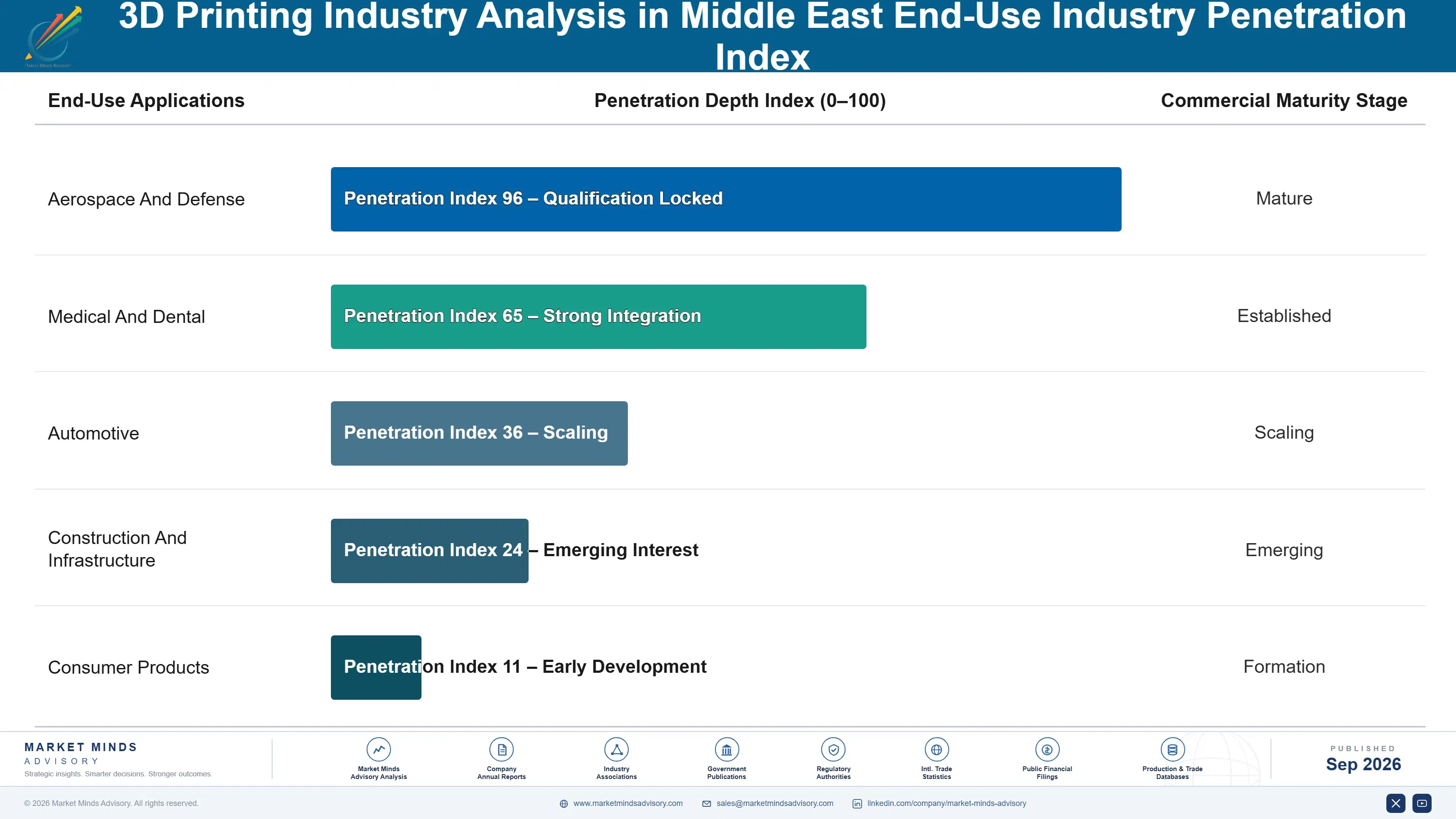1456x819 pixels.
Task: Open www.marketmindsadvisory.com link
Action: pyautogui.click(x=628, y=803)
